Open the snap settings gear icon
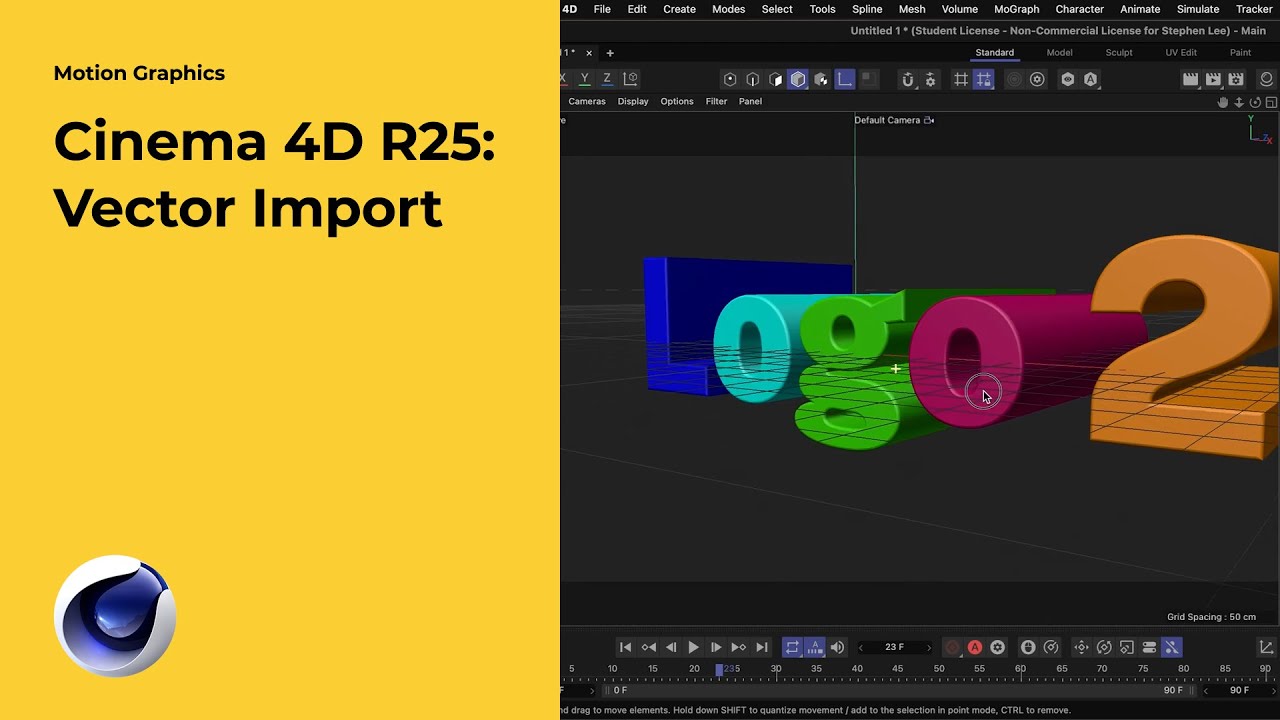 point(930,79)
